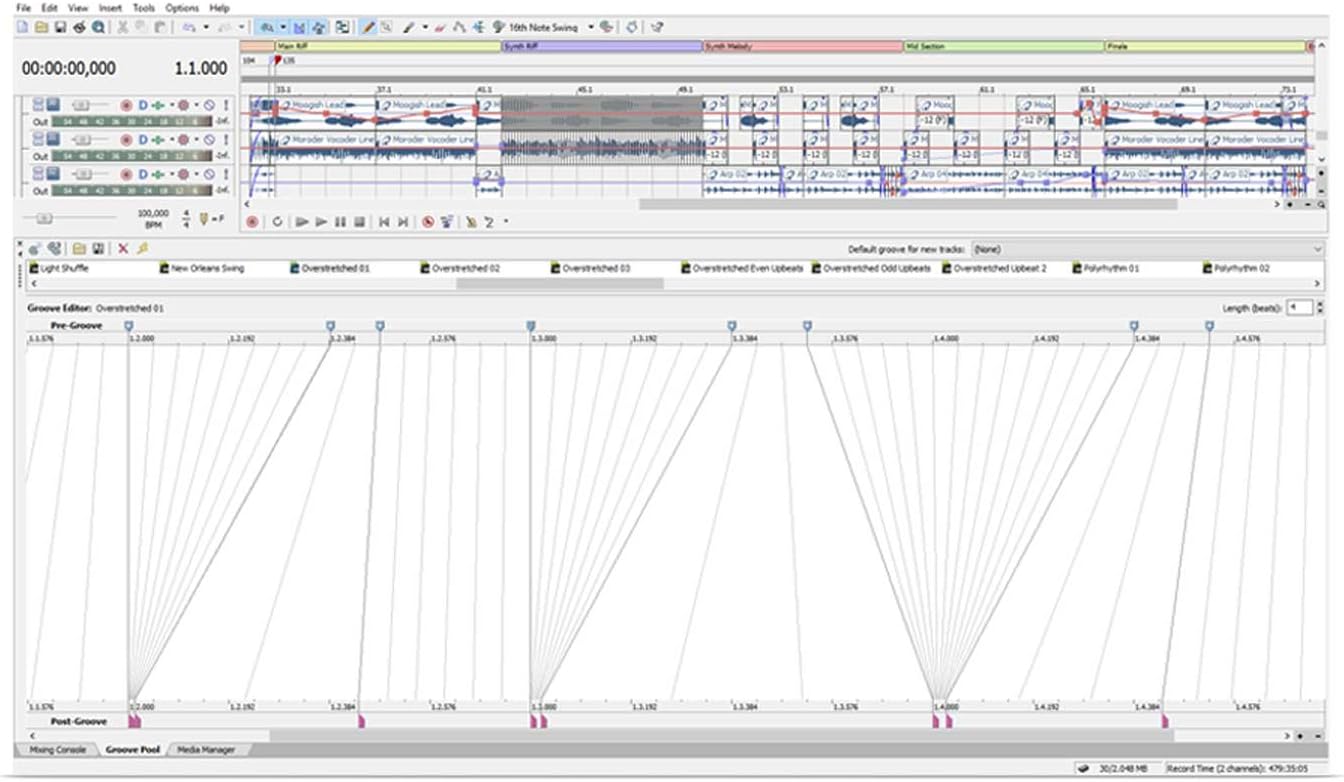Arm the Arp track for recording

click(x=126, y=174)
